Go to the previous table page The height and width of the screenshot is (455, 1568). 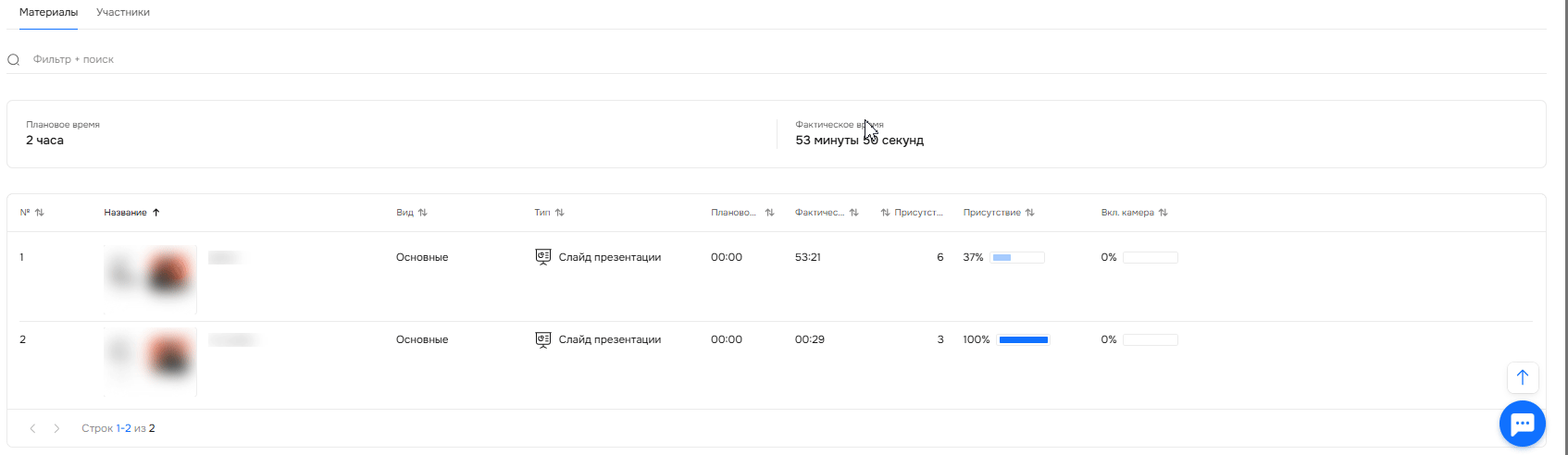[x=33, y=429]
